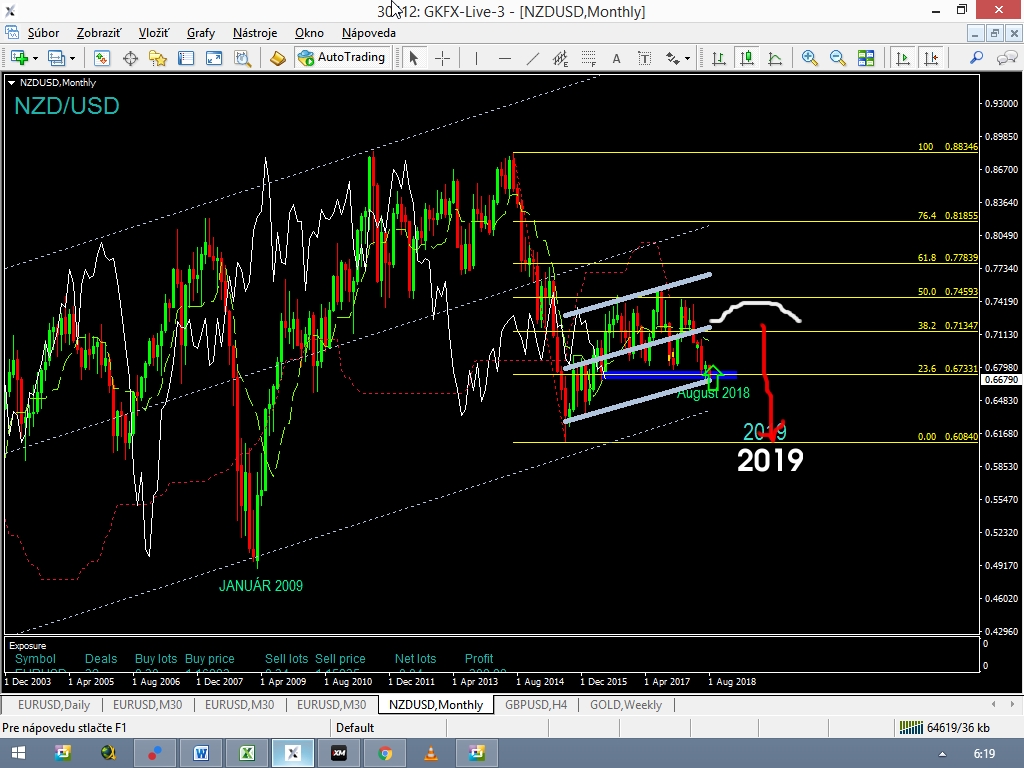Select the Fibonacci retracement tool
Image resolution: width=1024 pixels, height=768 pixels.
click(588, 58)
